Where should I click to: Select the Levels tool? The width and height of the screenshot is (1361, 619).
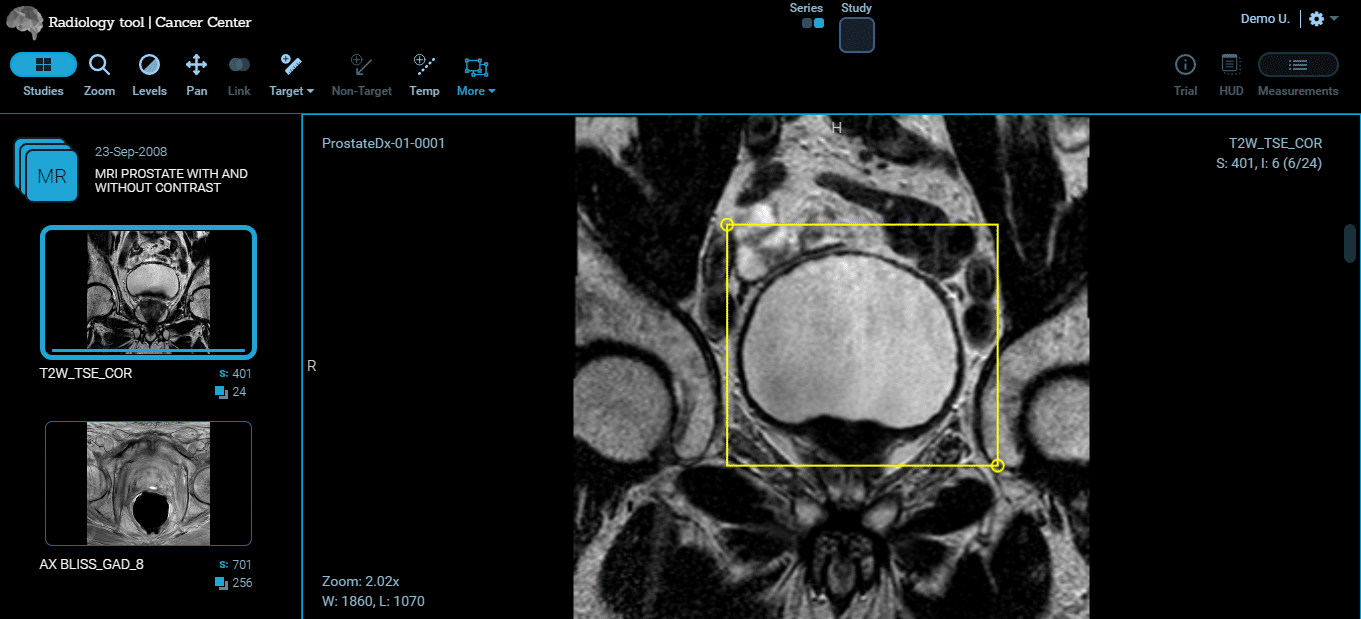pos(149,75)
